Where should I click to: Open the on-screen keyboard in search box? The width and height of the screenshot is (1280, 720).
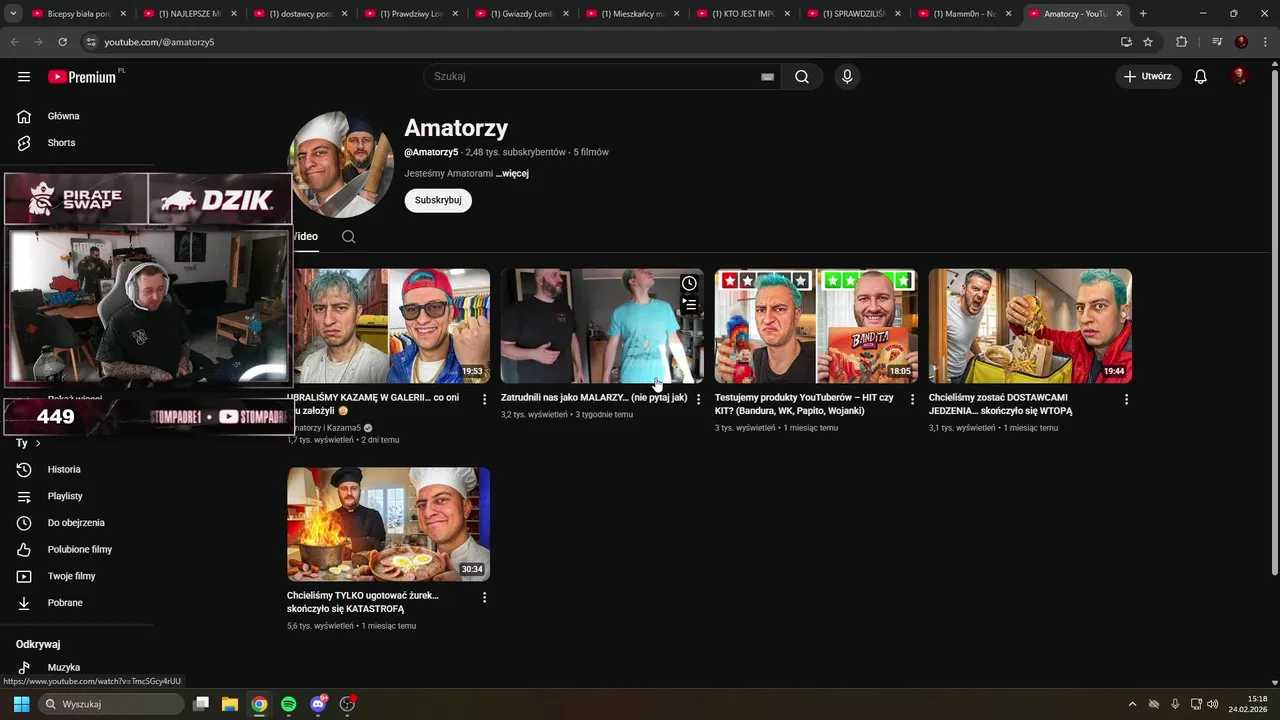tap(767, 77)
